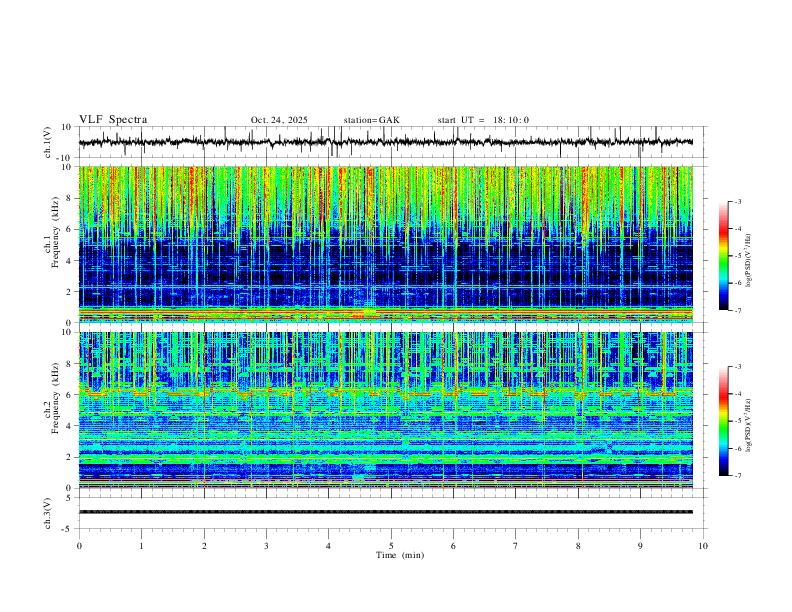Click time axis tick label '5' above 'Time (min)'
Image resolution: width=792 pixels, height=612 pixels.
(391, 546)
